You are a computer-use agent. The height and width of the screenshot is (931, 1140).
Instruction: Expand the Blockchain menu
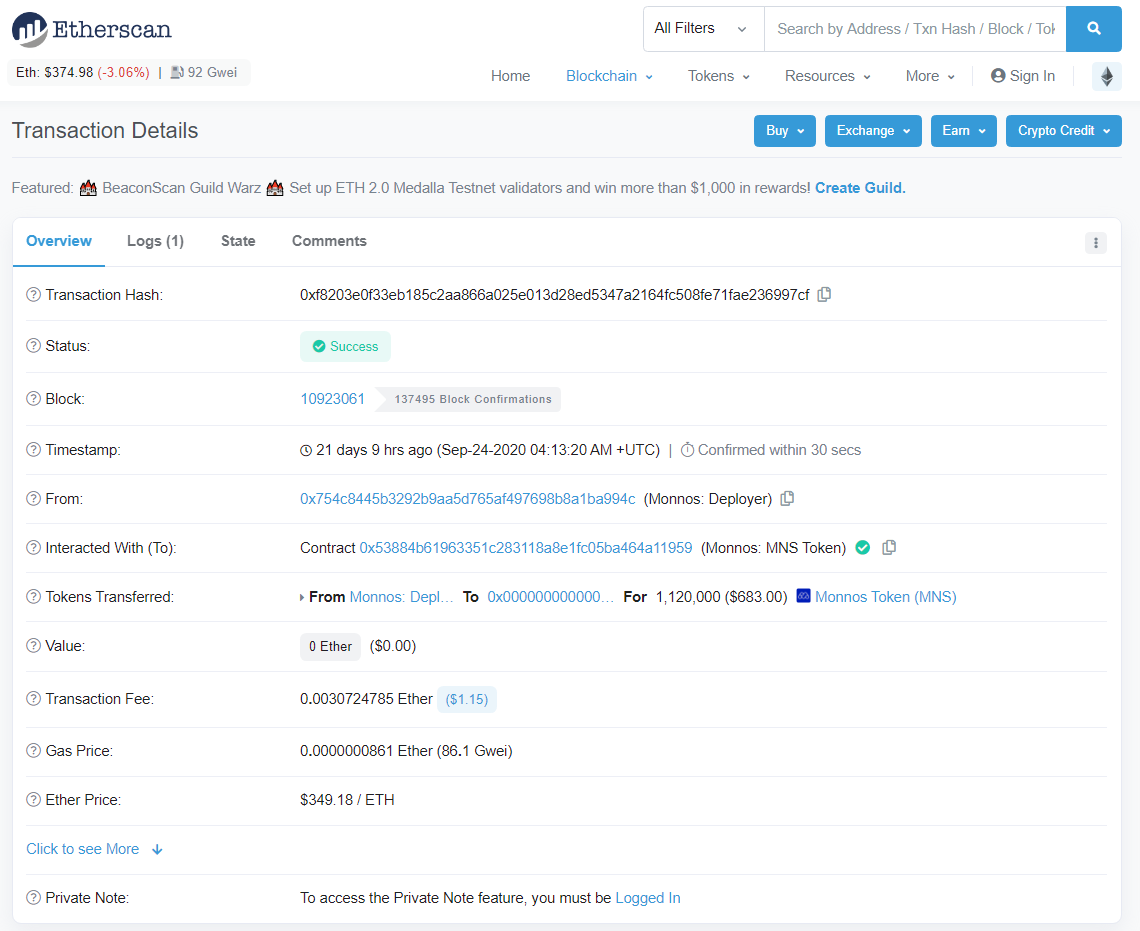point(609,76)
